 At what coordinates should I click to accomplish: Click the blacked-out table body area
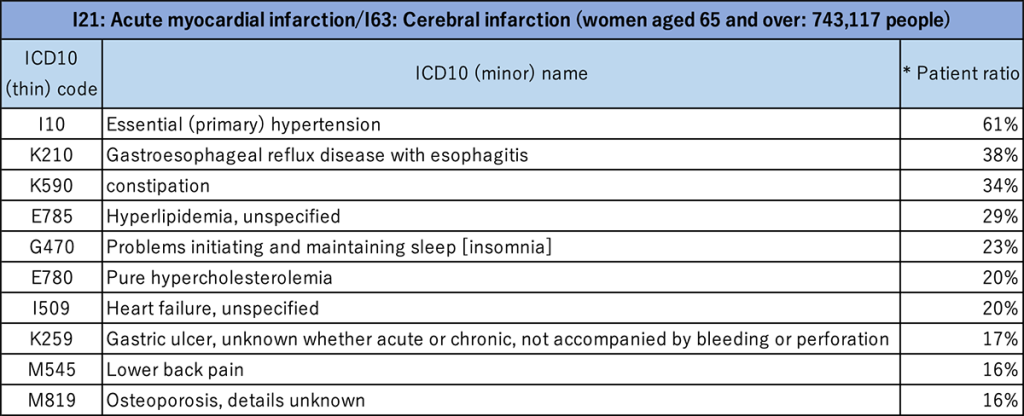[511, 260]
